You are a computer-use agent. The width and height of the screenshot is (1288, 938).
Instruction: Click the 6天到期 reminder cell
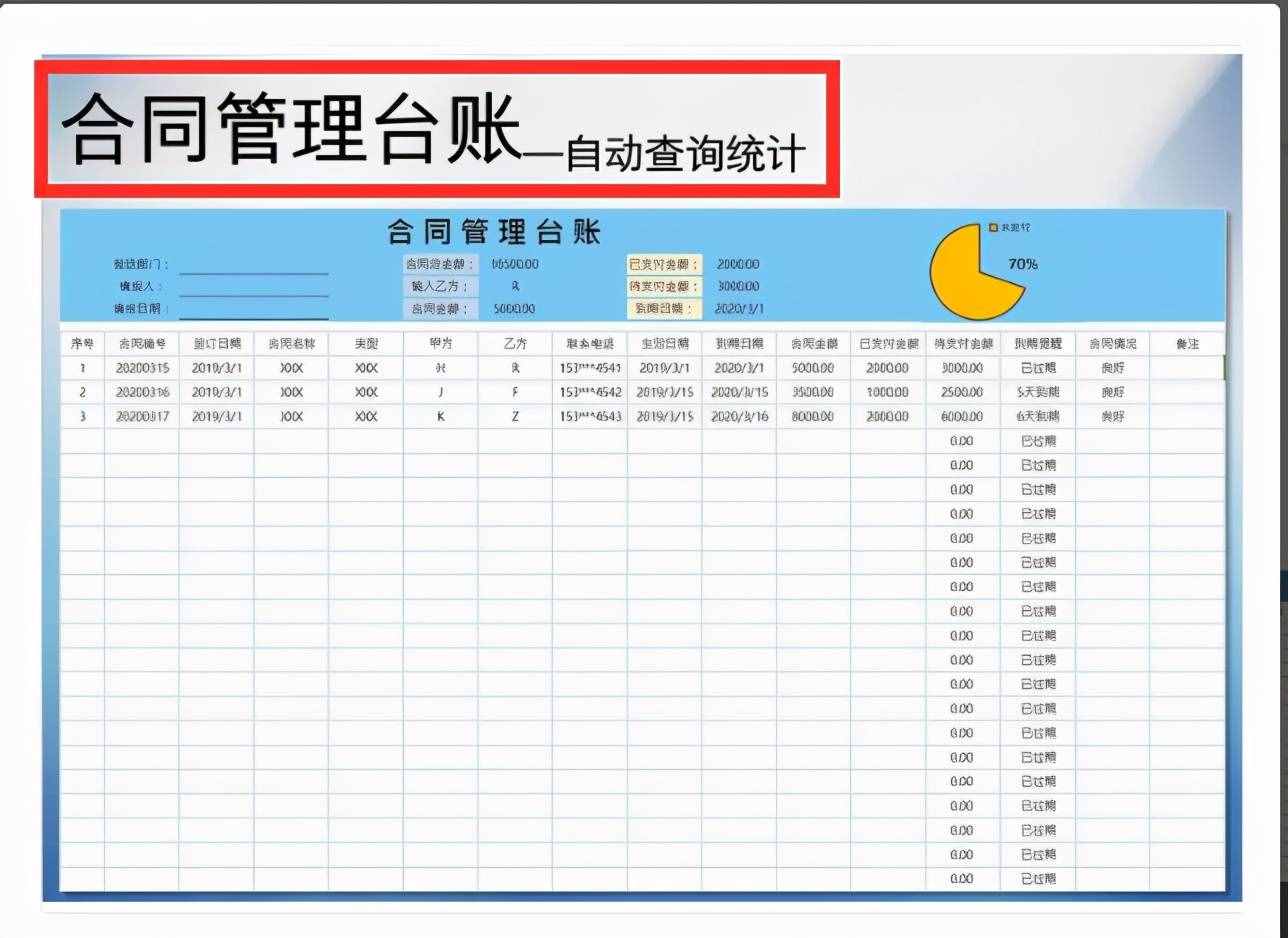(1038, 416)
